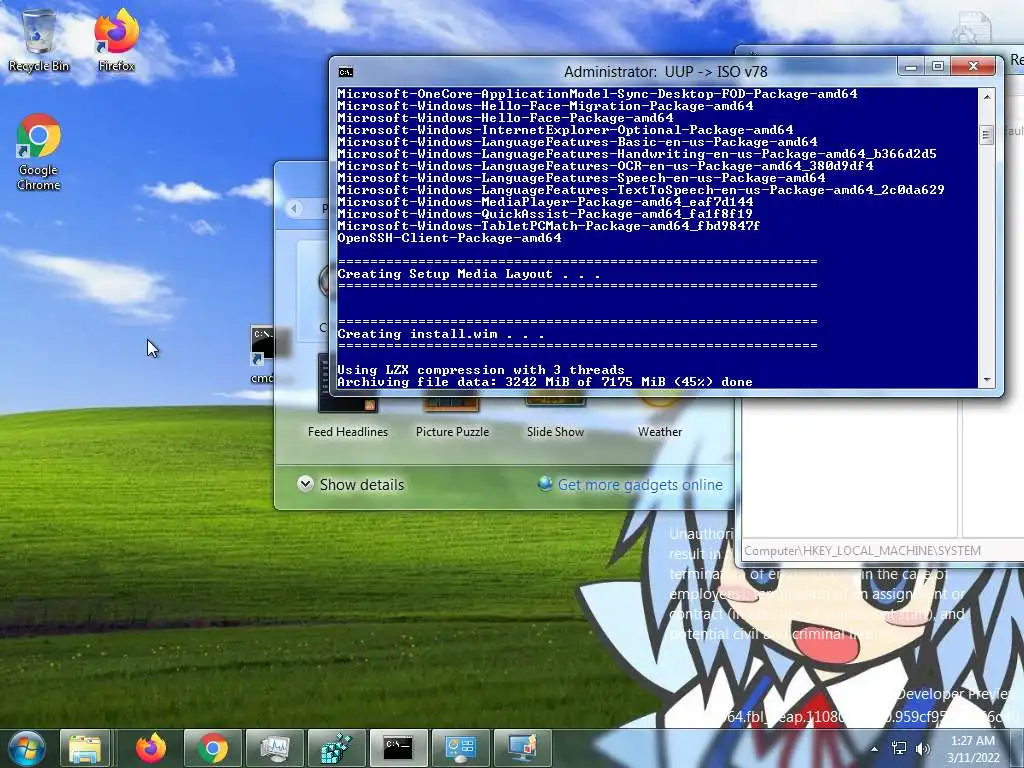Minimize the UUP -> ISO console window

pos(911,66)
